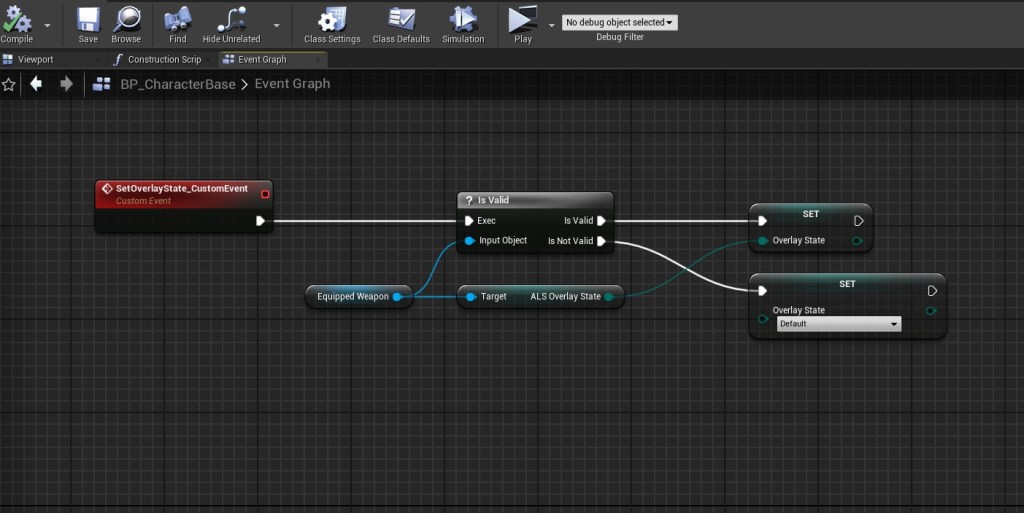Viewport: 1024px width, 513px height.
Task: Save the blueprint with Save icon
Action: point(88,19)
